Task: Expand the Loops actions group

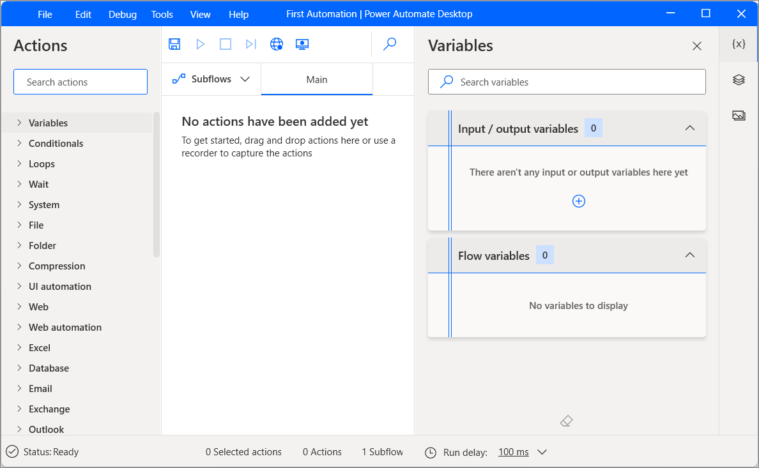Action: coord(19,164)
